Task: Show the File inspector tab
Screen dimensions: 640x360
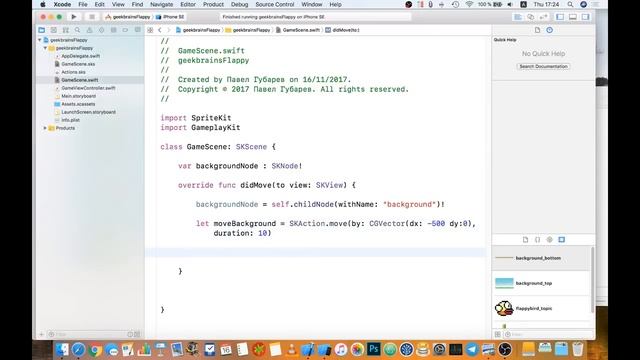Action: coord(537,30)
